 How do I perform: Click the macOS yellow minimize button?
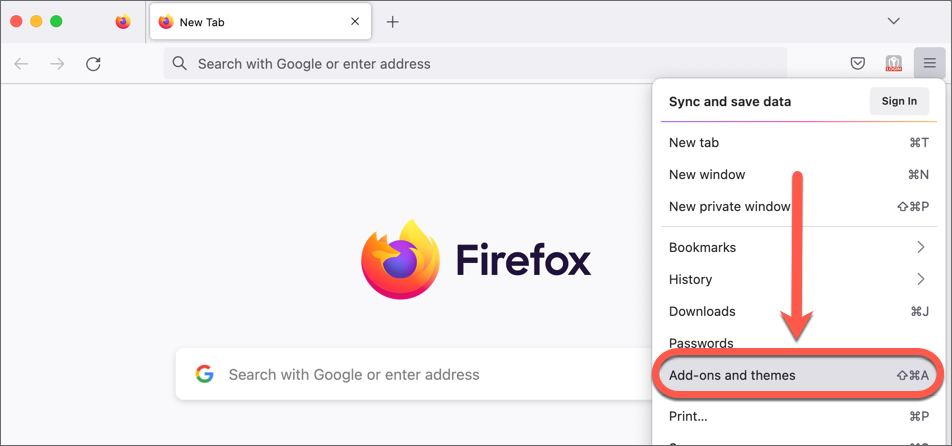click(36, 21)
